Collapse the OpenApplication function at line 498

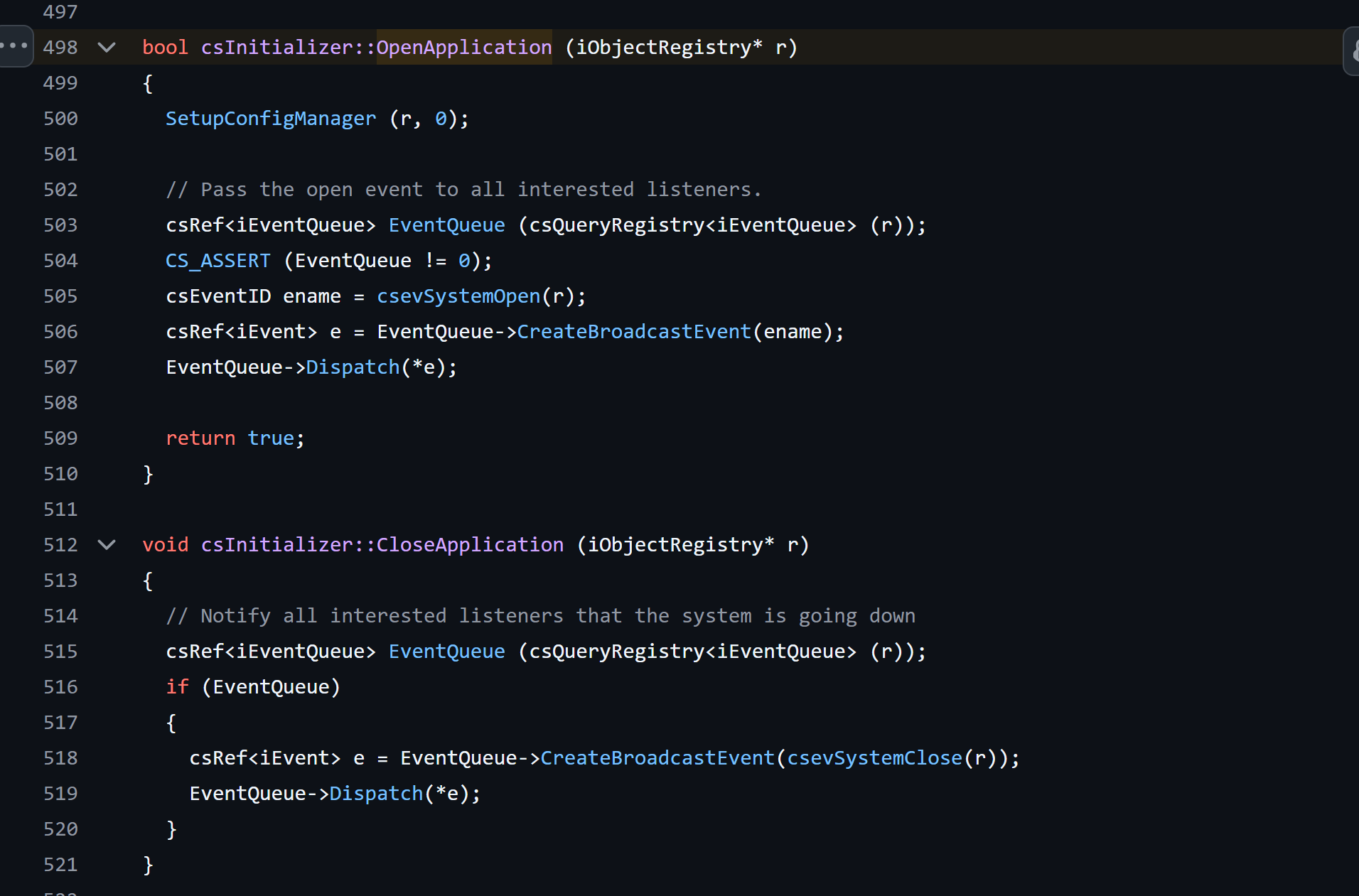[107, 48]
